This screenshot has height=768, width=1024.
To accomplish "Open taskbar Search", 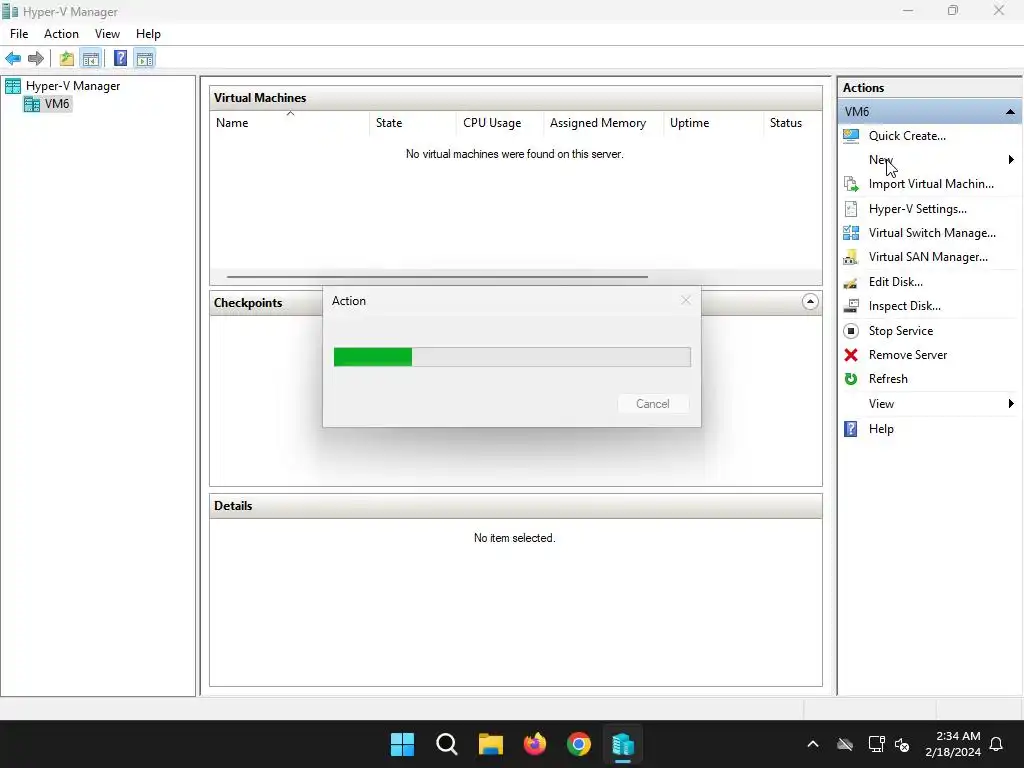I will [x=447, y=744].
